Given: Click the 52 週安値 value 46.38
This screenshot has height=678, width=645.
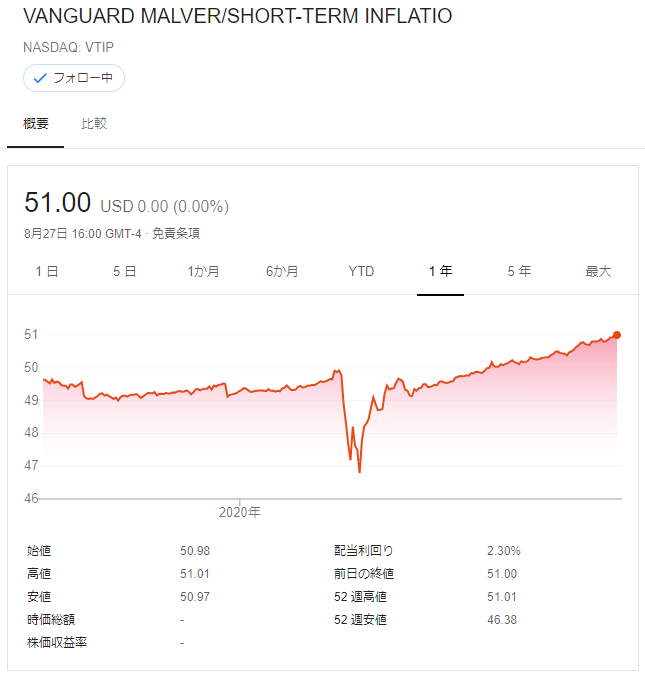Looking at the screenshot, I should tap(502, 620).
